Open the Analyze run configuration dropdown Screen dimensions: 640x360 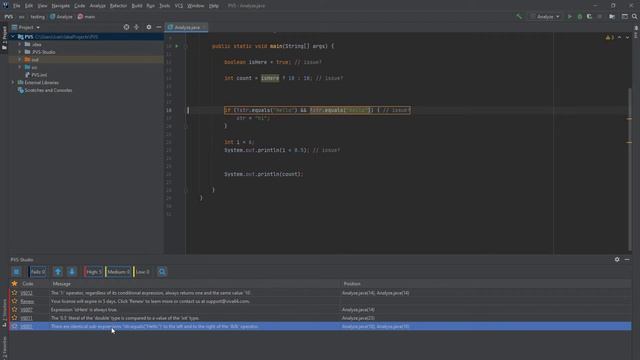[546, 17]
